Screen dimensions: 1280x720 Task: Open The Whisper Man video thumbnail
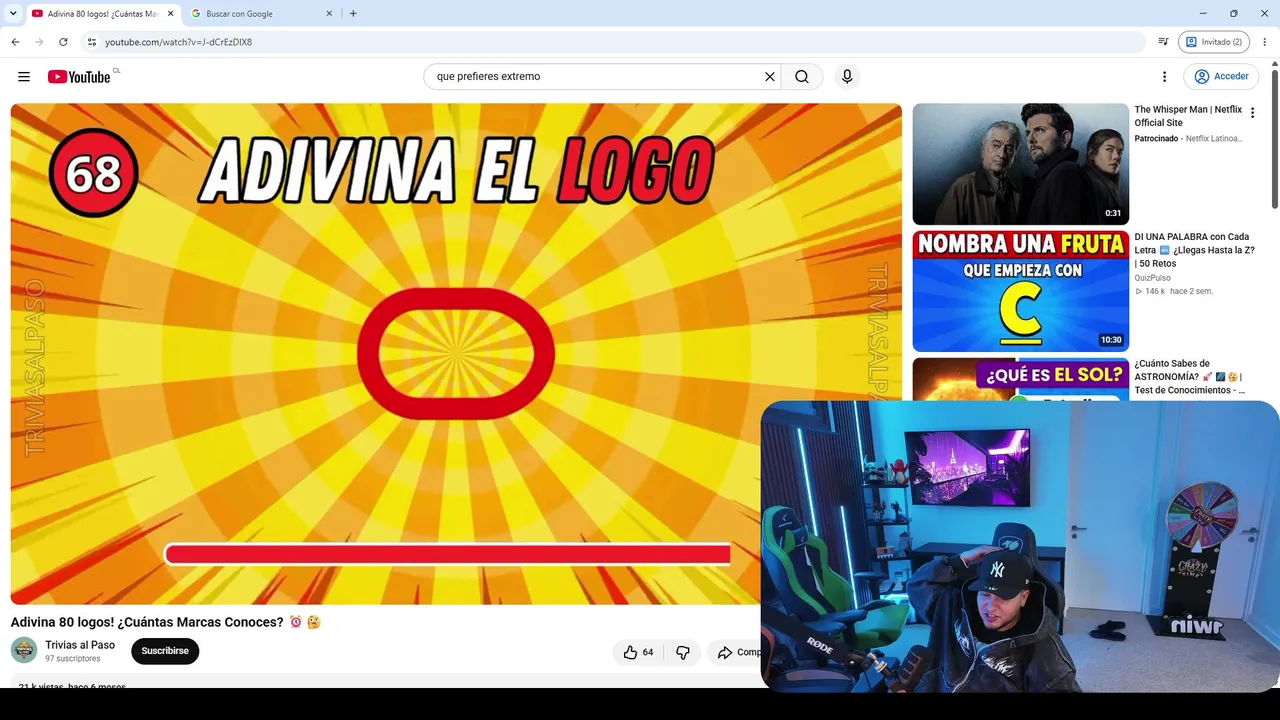(x=1020, y=164)
